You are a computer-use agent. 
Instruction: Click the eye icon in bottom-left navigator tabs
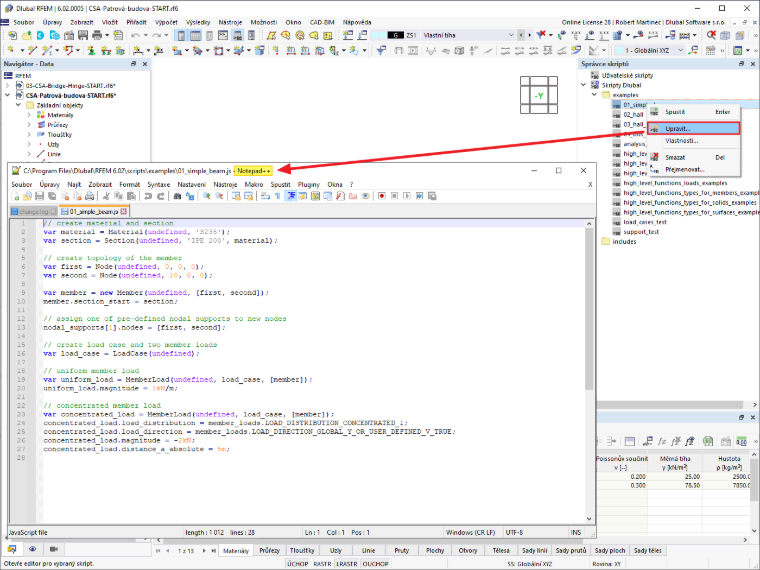pos(32,549)
